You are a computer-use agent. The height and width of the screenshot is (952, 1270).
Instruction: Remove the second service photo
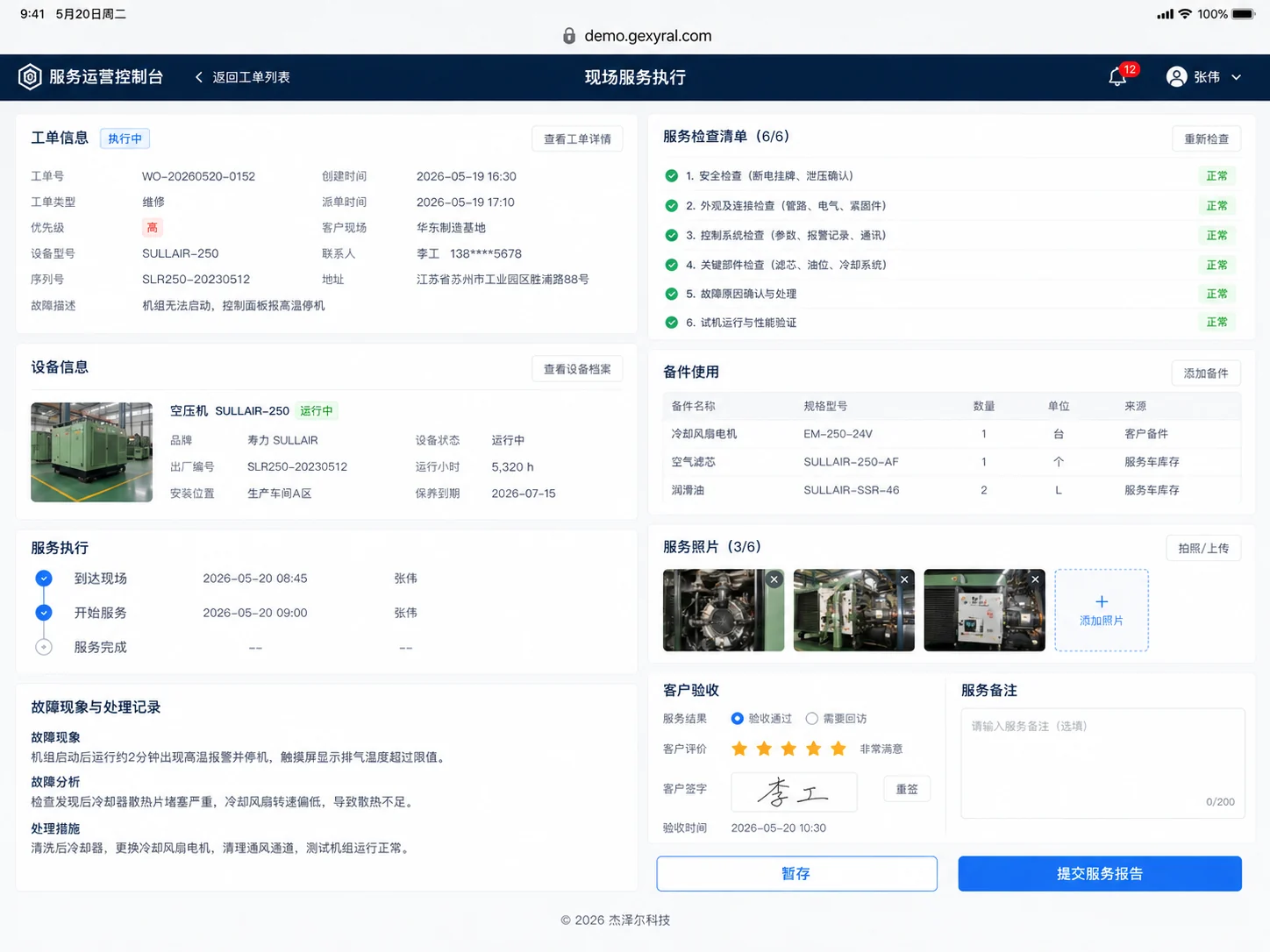click(x=904, y=579)
